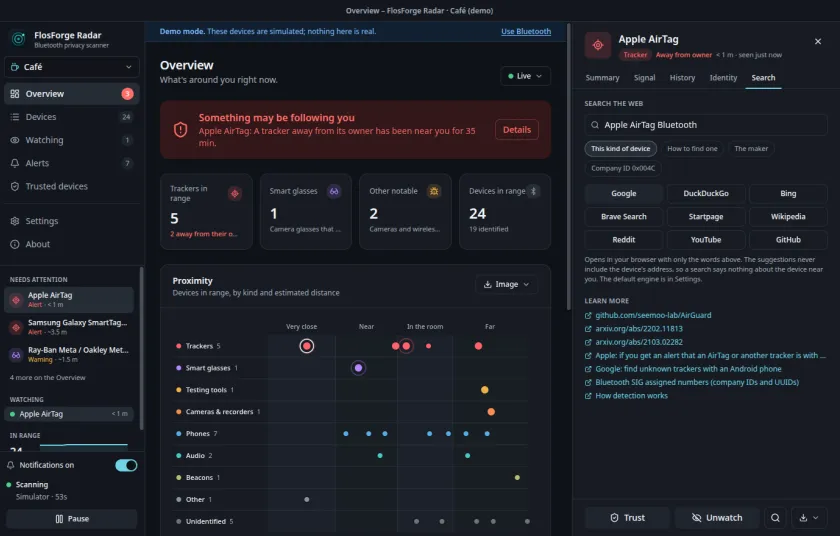840x536 pixels.
Task: Click the Other row dot in Very close column
Action: tap(306, 499)
